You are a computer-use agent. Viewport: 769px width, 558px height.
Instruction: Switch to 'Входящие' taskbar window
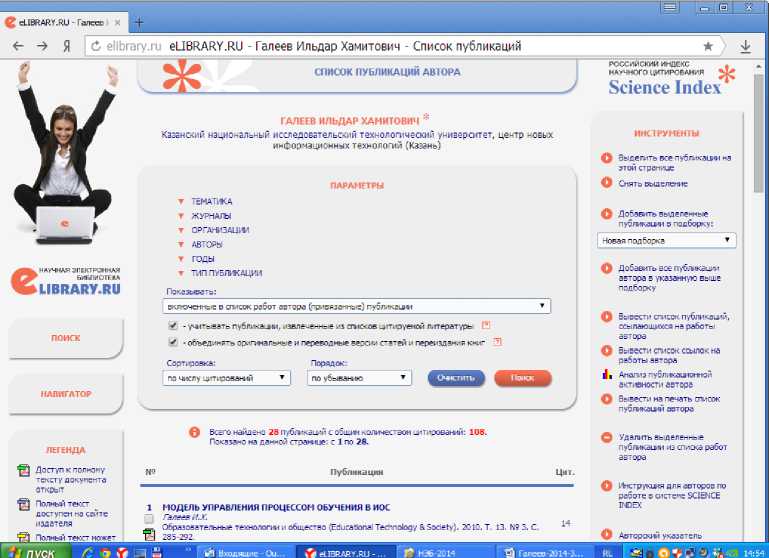tap(247, 553)
